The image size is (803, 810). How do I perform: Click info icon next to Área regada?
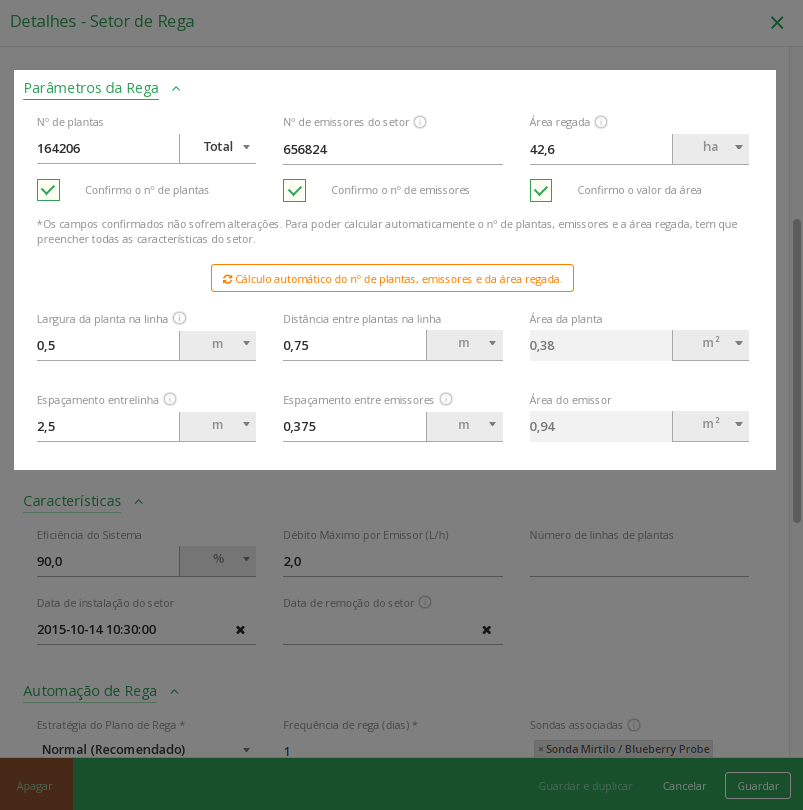[601, 122]
